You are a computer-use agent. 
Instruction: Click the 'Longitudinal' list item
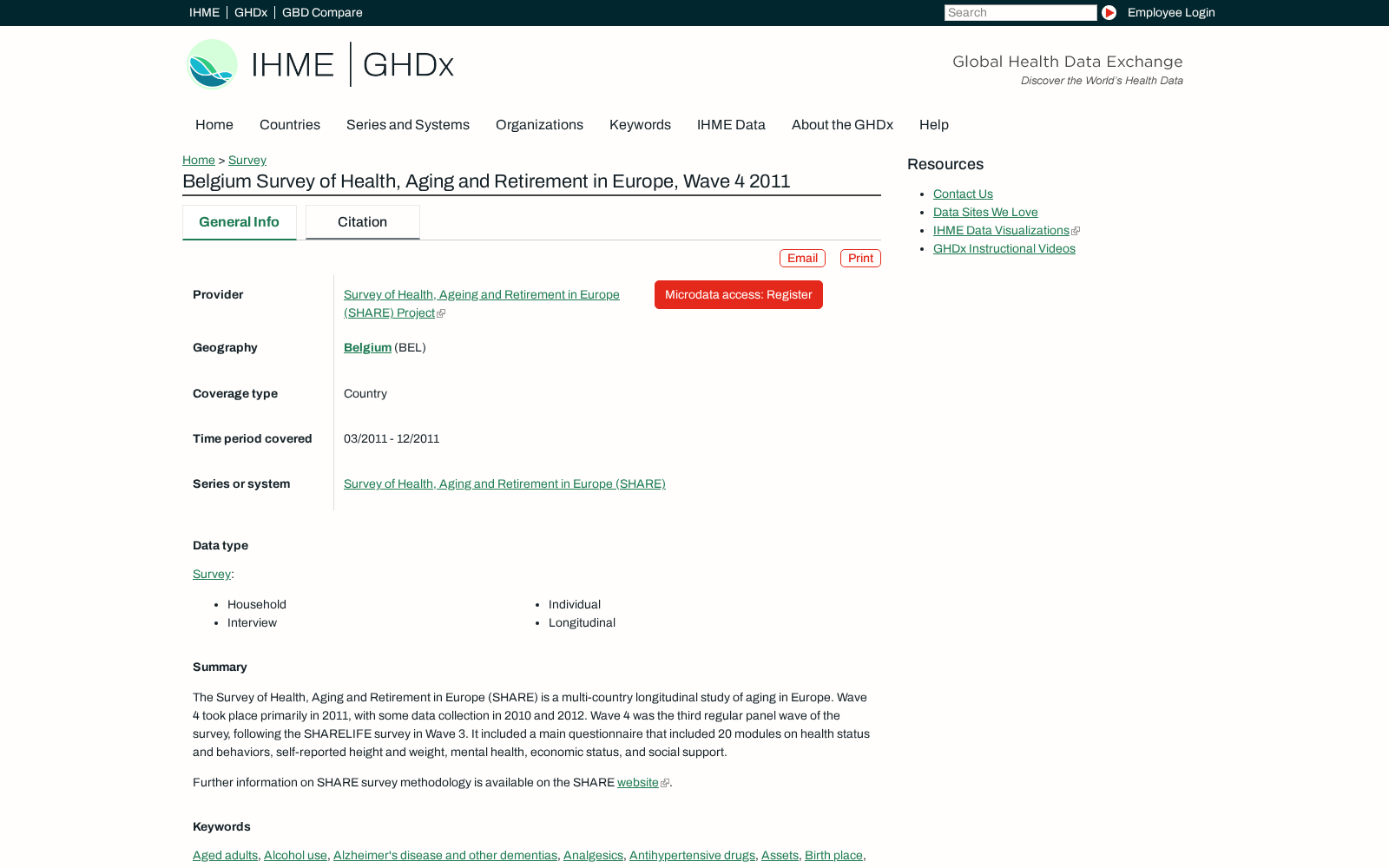582,623
